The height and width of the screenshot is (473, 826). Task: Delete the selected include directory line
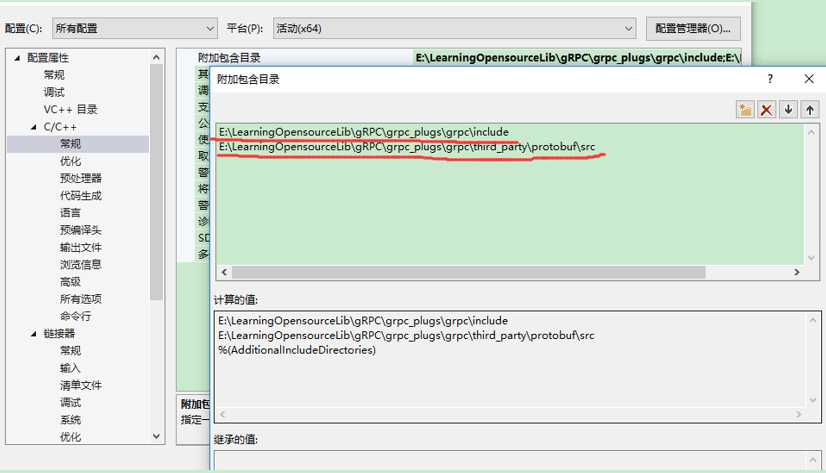pyautogui.click(x=766, y=110)
